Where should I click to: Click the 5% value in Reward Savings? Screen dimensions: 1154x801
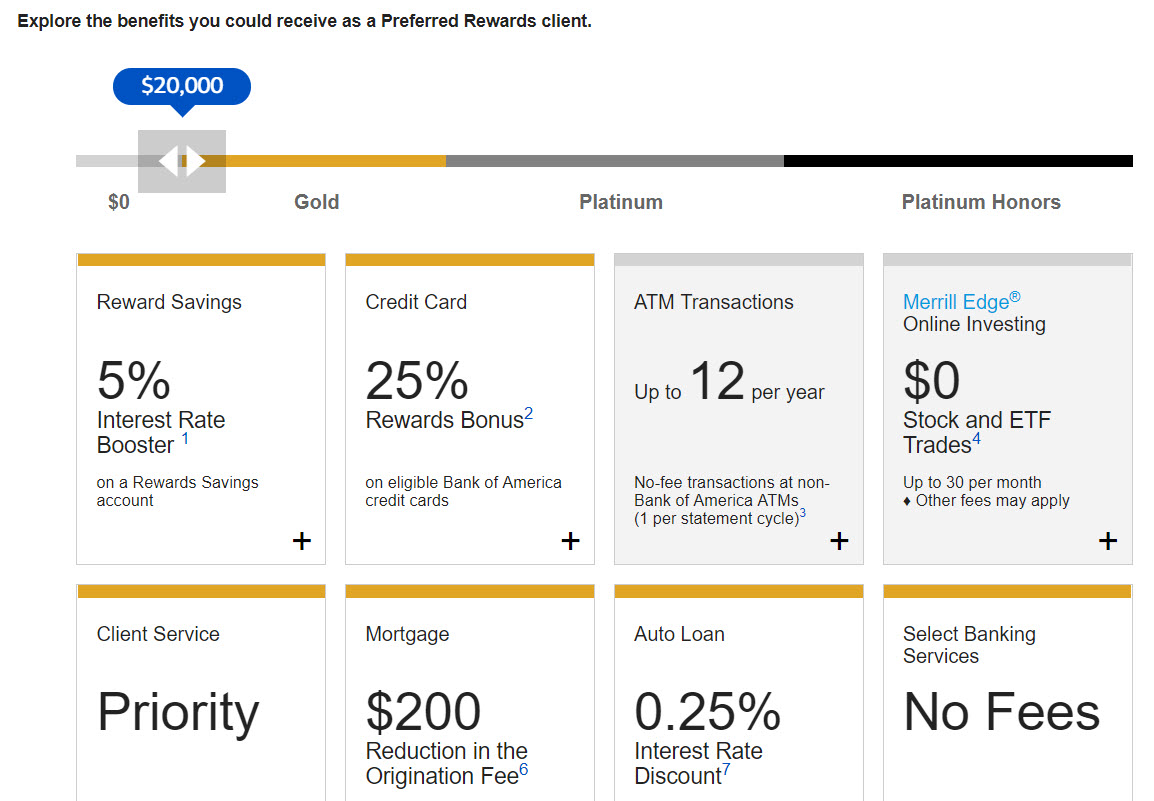pyautogui.click(x=133, y=381)
